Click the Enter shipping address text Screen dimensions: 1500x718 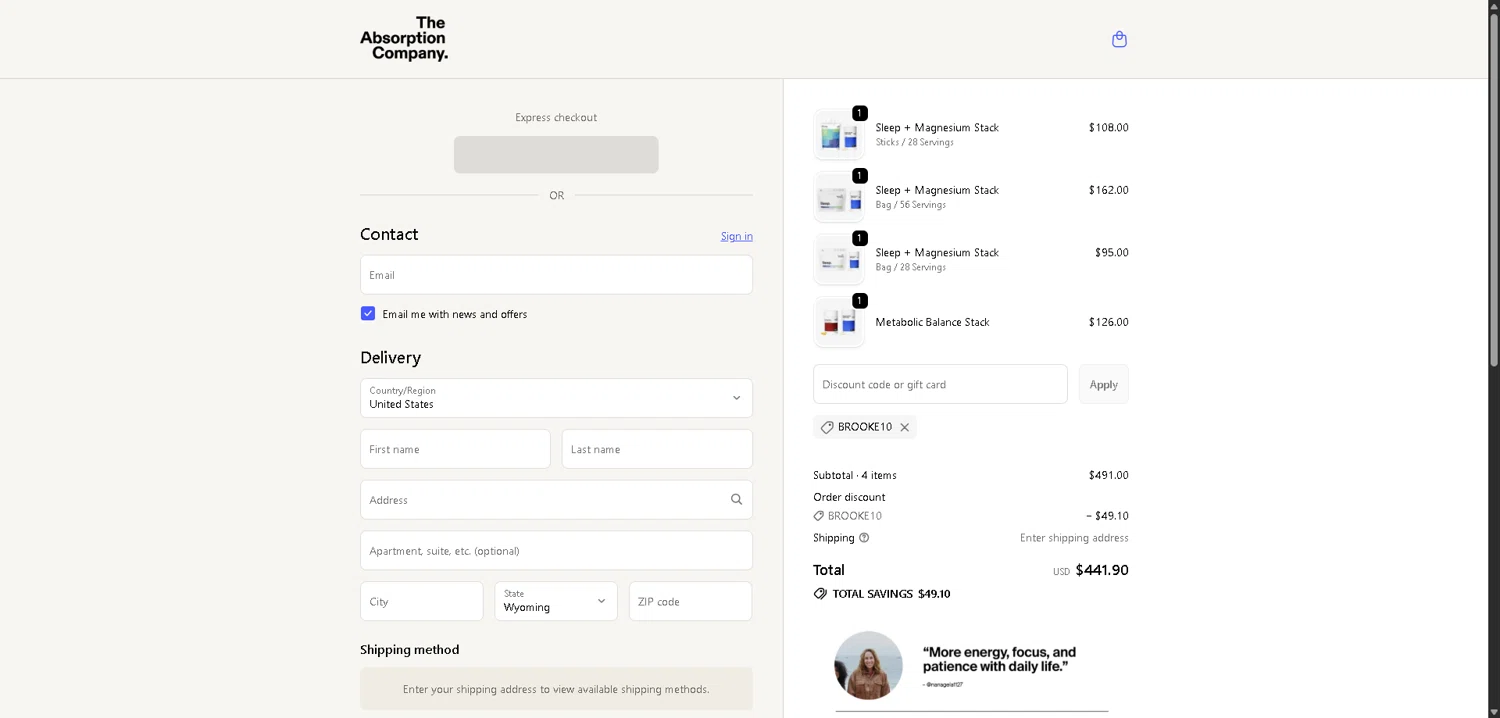(1074, 538)
